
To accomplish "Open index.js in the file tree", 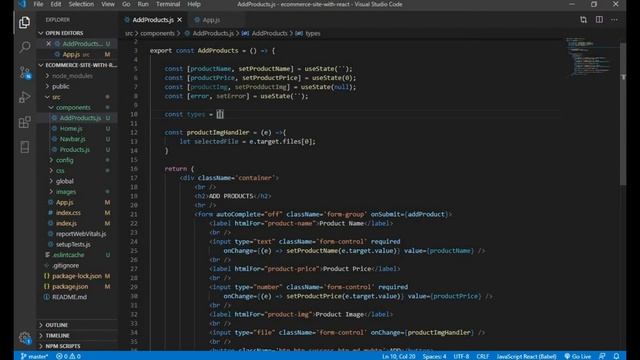I will tap(66, 223).
